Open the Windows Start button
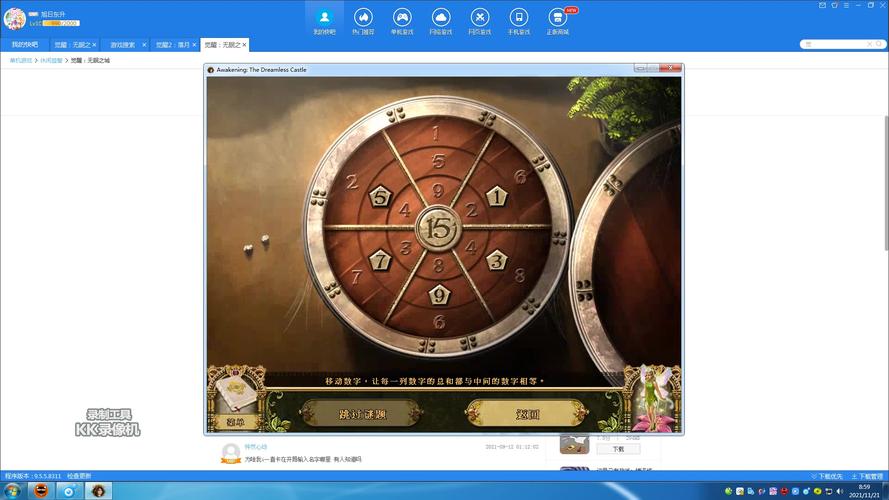 [x=12, y=491]
